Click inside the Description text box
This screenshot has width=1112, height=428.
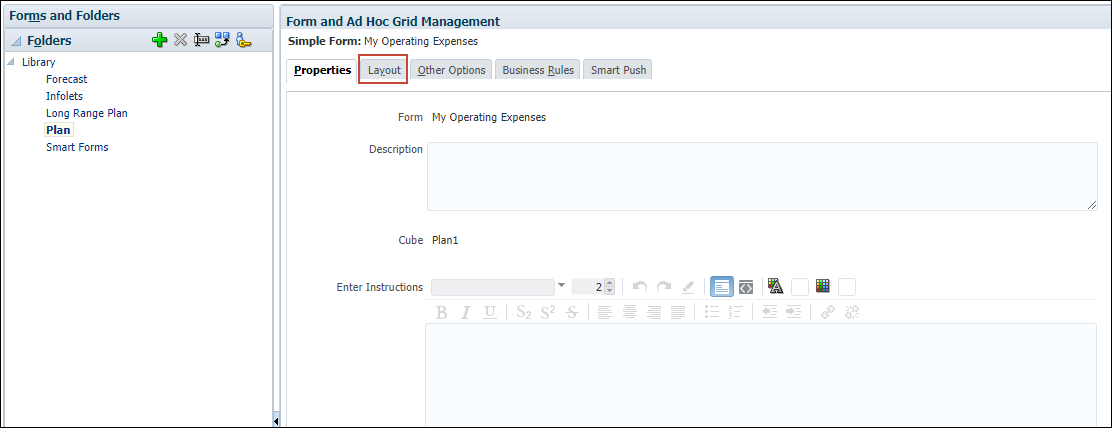(x=762, y=176)
